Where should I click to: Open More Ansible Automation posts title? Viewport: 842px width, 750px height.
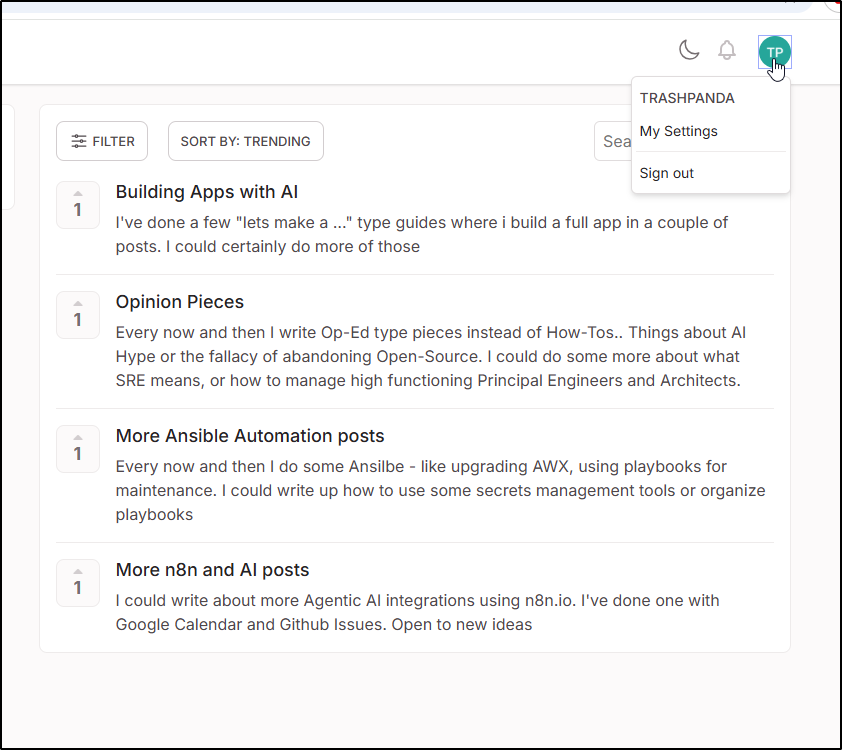[250, 436]
